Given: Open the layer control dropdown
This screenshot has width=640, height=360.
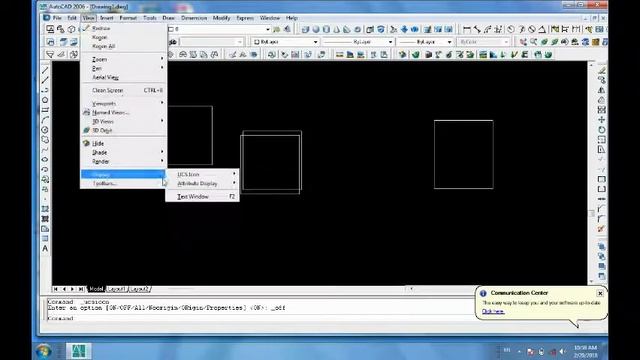Looking at the screenshot, I should (x=267, y=29).
